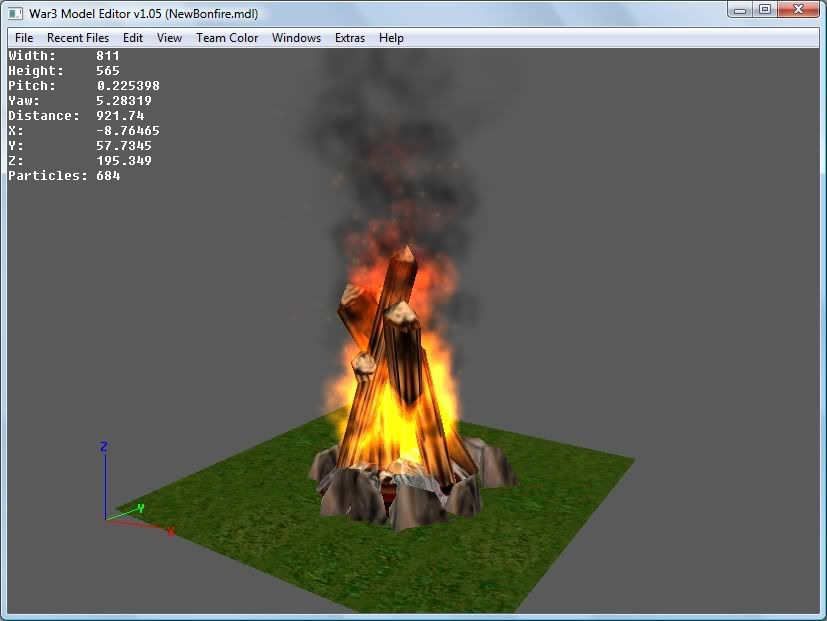
Task: Click the window title text NewBonfire.mdl
Action: click(211, 14)
